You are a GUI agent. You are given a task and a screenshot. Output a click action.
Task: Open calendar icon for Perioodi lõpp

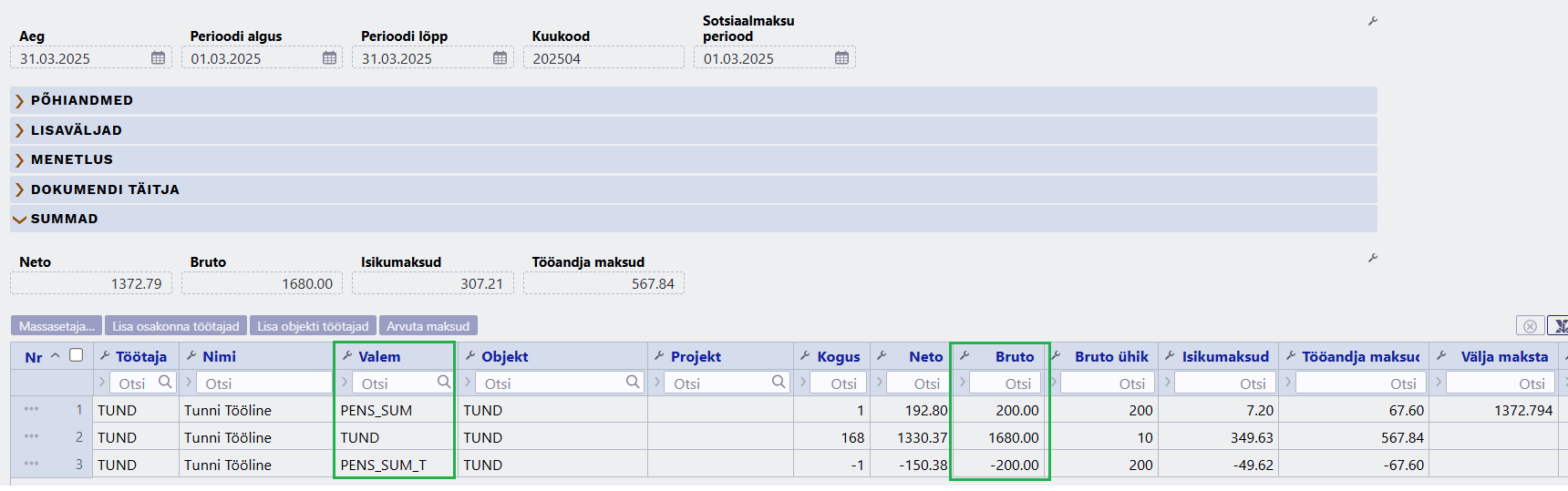tap(500, 58)
